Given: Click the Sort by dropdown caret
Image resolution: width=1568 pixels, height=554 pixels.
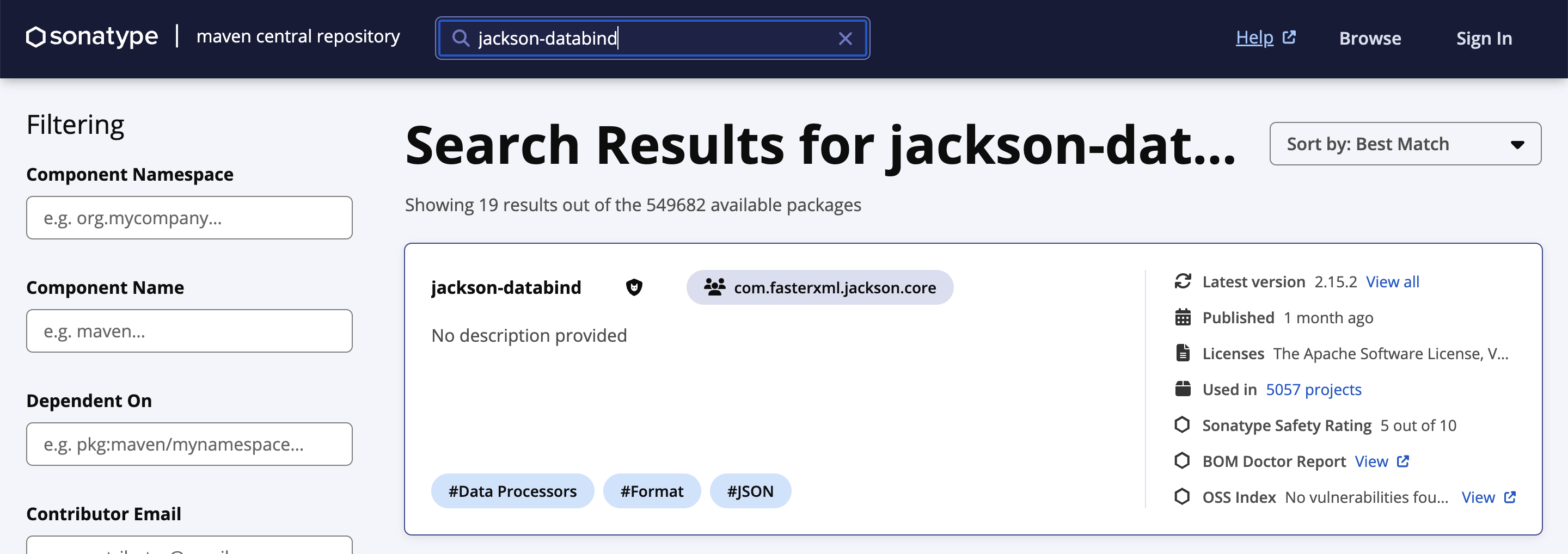Looking at the screenshot, I should click(x=1517, y=145).
